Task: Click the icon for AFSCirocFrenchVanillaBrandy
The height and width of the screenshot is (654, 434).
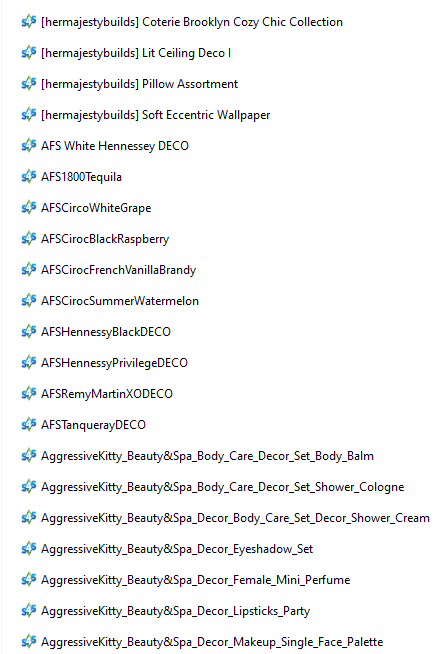Action: click(29, 269)
